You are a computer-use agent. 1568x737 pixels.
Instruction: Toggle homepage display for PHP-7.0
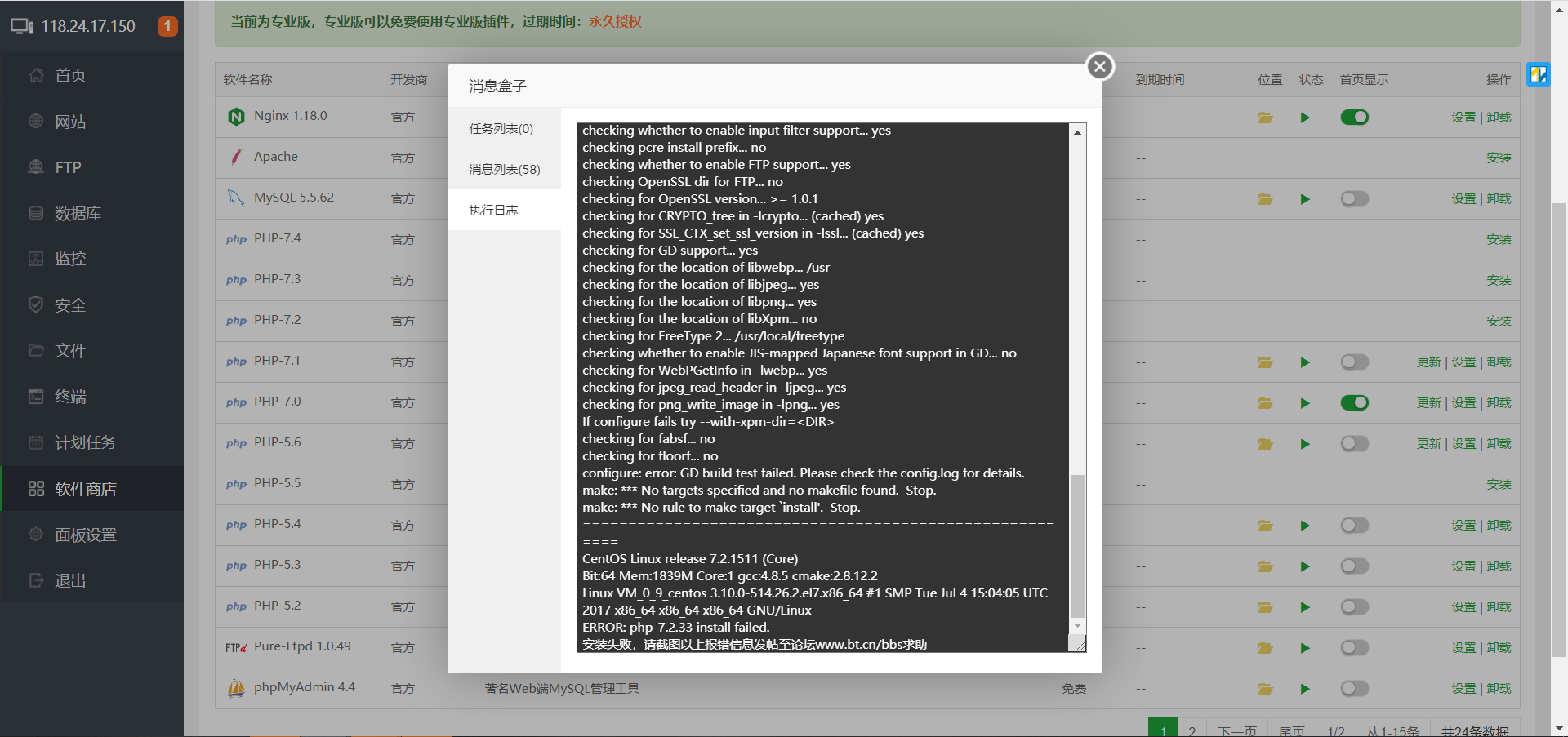(x=1354, y=402)
